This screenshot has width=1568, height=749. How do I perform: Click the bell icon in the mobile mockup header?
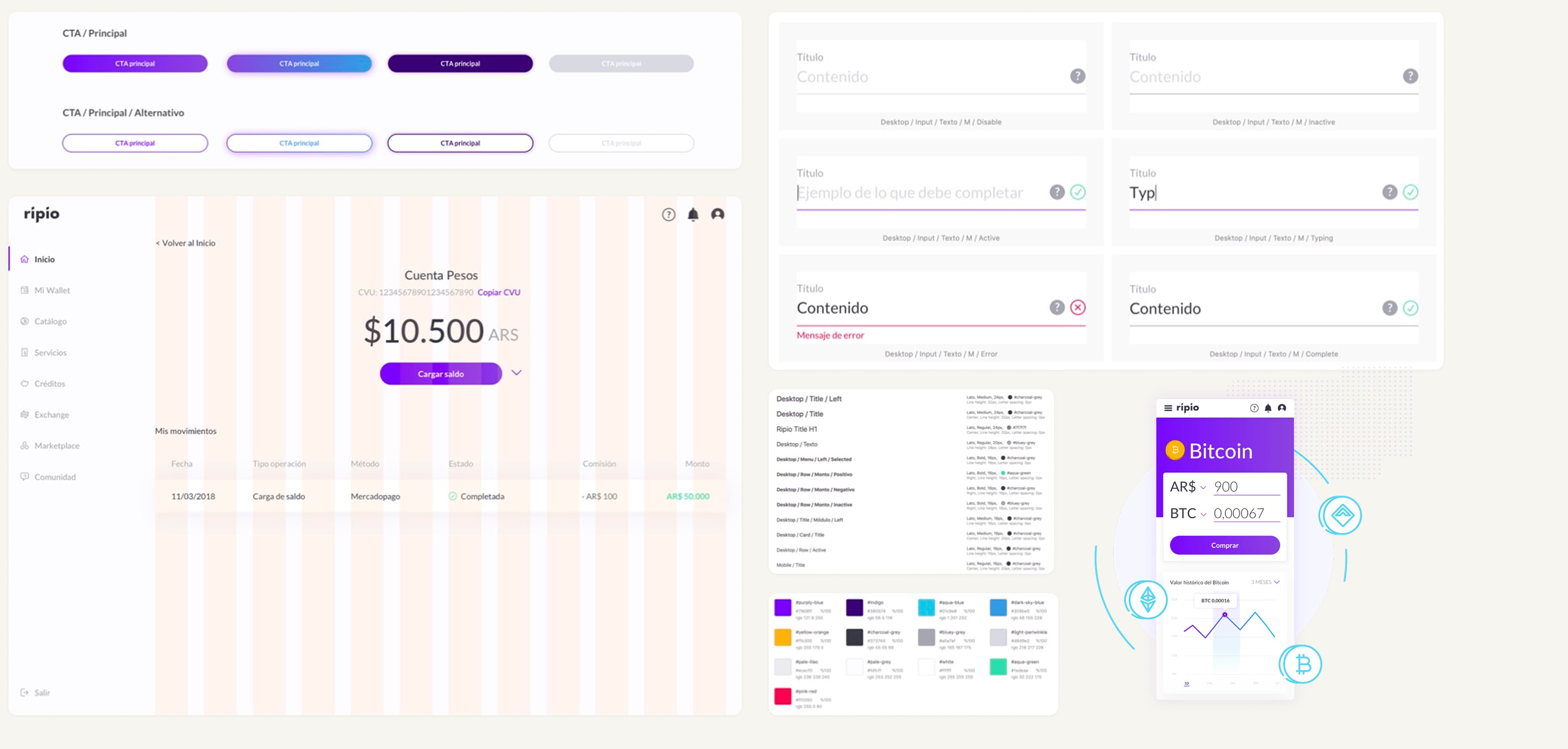1268,408
